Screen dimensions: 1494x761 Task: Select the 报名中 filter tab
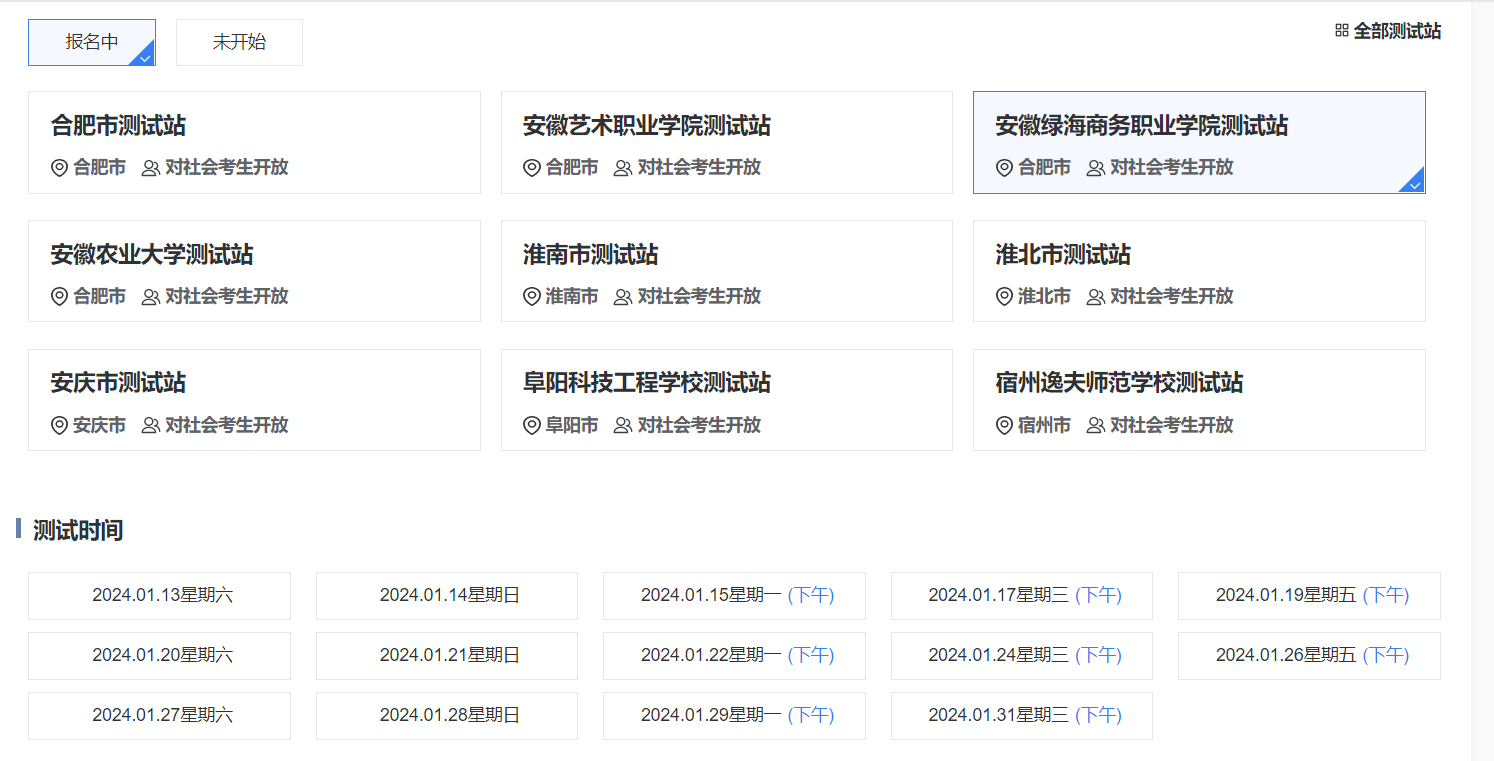pyautogui.click(x=92, y=43)
